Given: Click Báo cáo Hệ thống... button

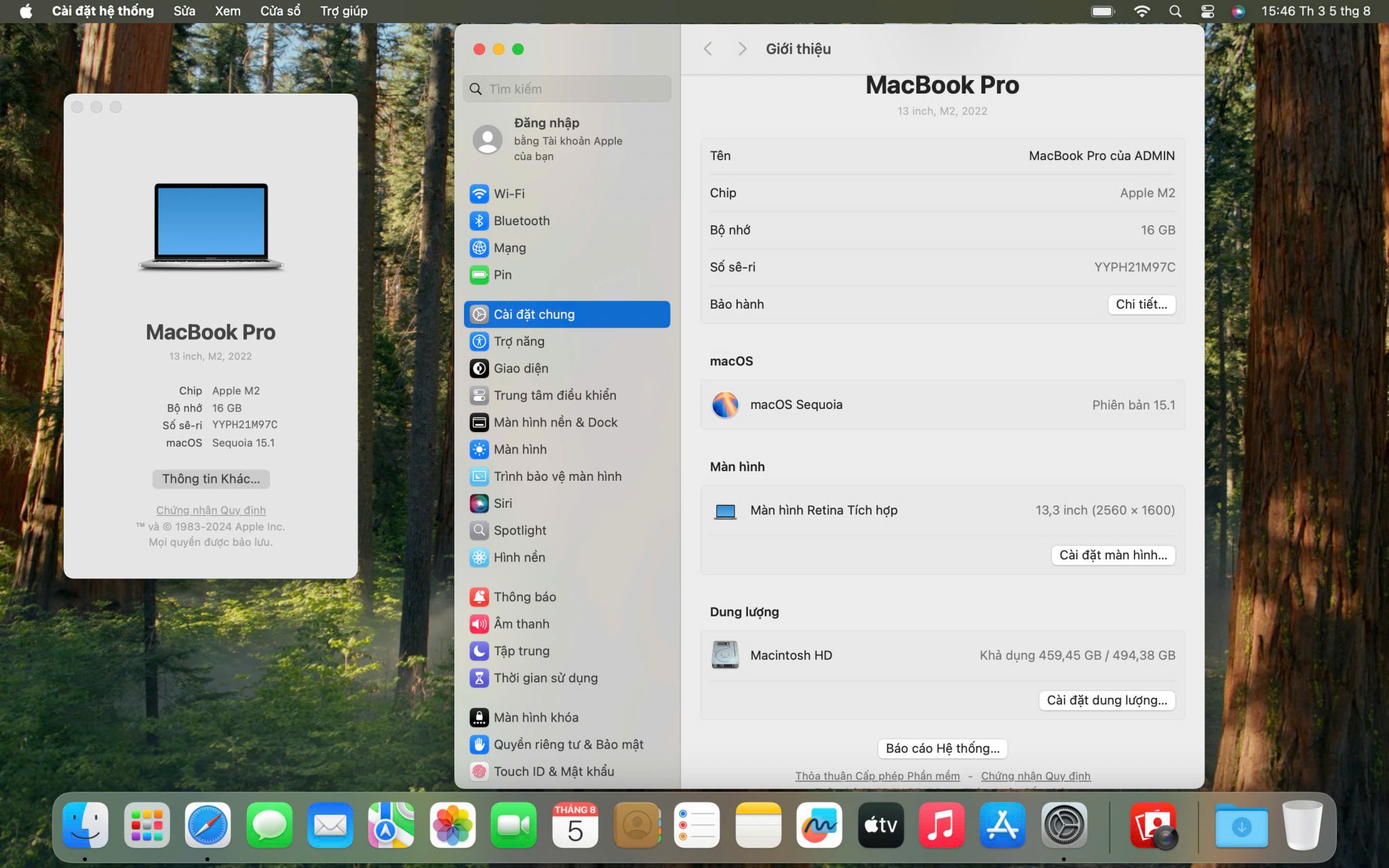Looking at the screenshot, I should tap(943, 749).
